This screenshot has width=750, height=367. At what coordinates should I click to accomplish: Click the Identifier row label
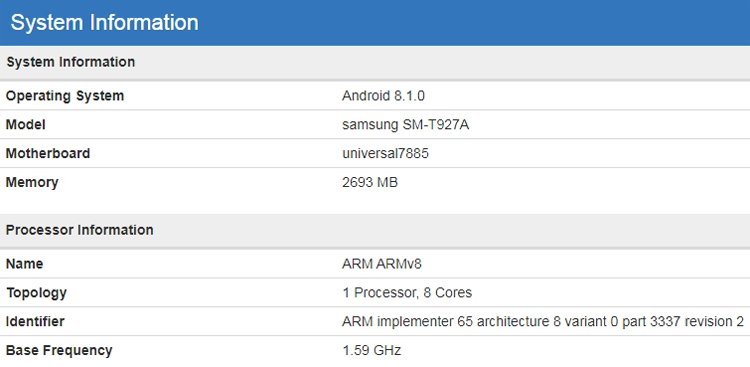35,322
